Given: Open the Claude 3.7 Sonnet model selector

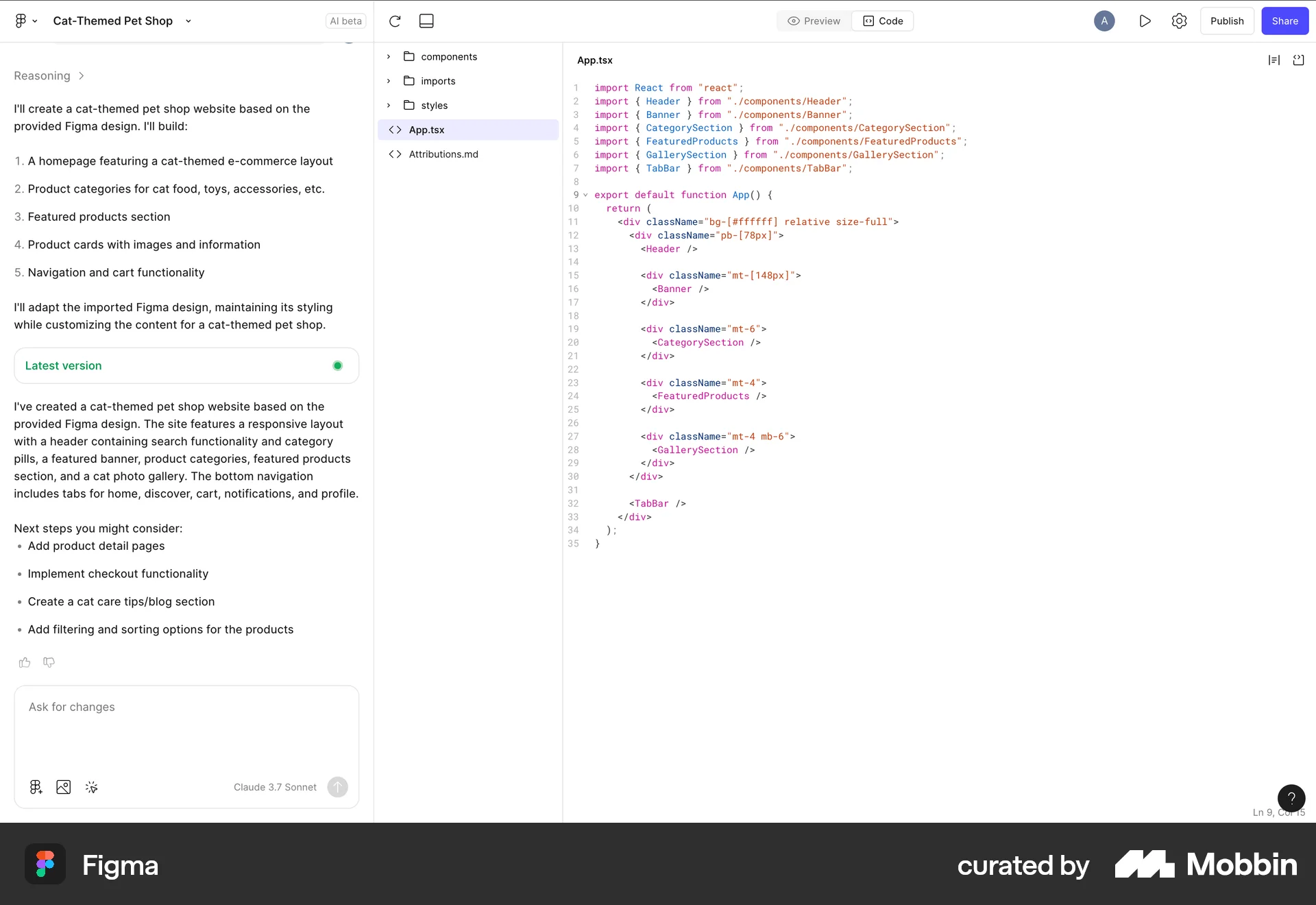Looking at the screenshot, I should (x=274, y=787).
